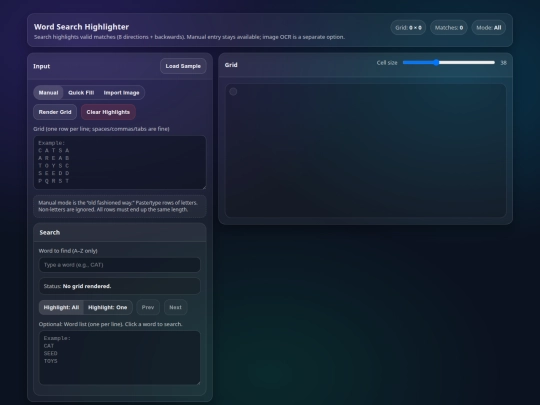The height and width of the screenshot is (405, 540).
Task: Click the Word Search Highlighter title
Action: point(81,27)
